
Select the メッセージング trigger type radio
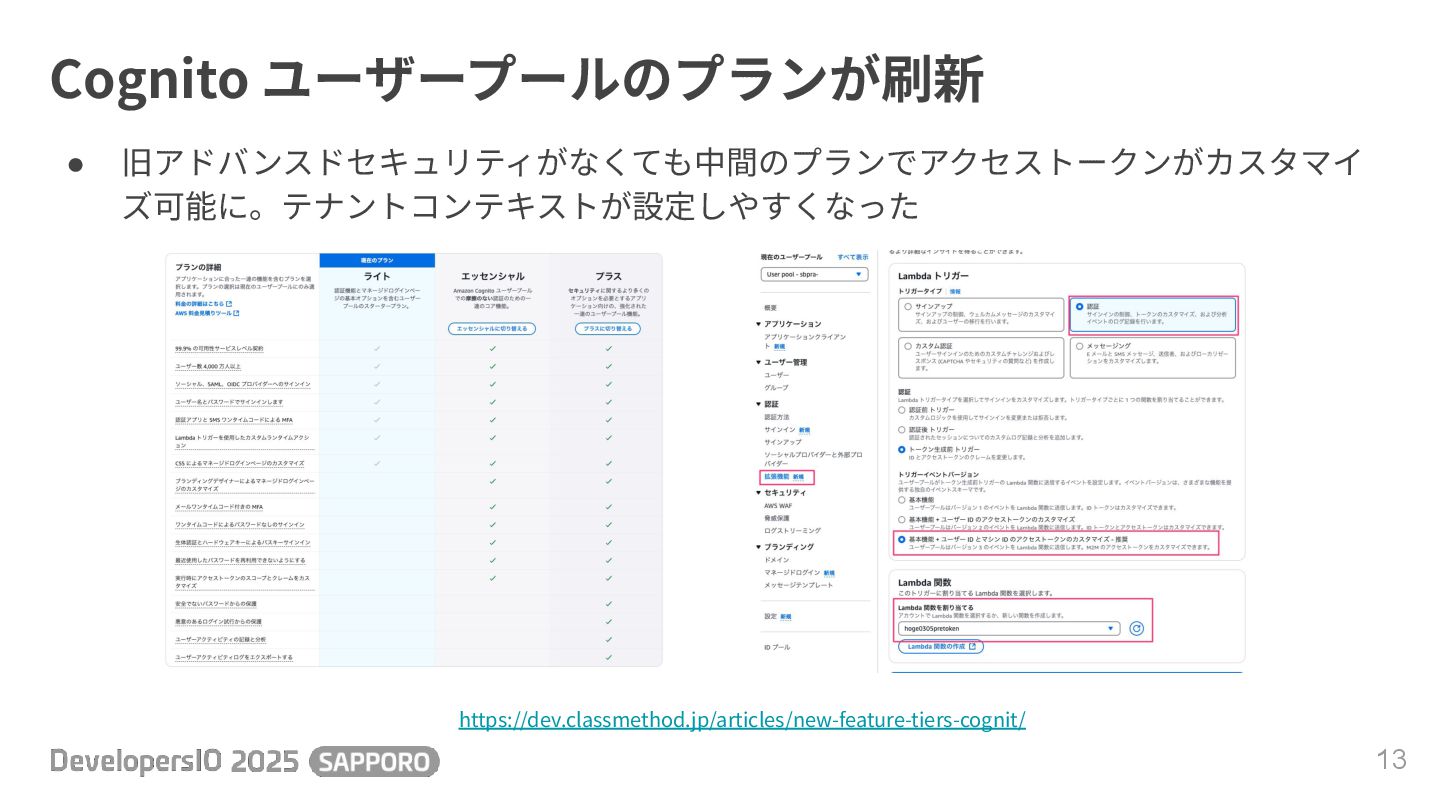(1080, 345)
